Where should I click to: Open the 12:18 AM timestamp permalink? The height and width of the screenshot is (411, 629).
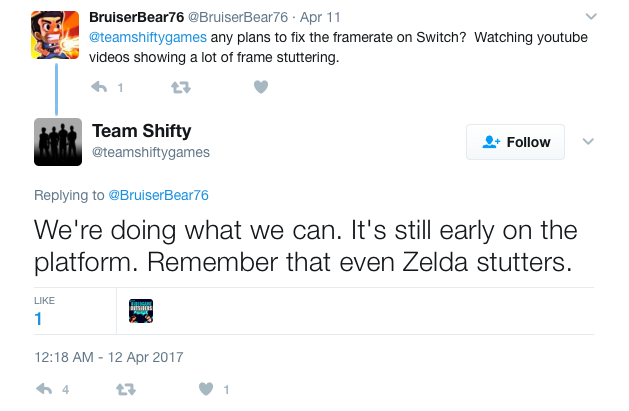click(x=109, y=357)
